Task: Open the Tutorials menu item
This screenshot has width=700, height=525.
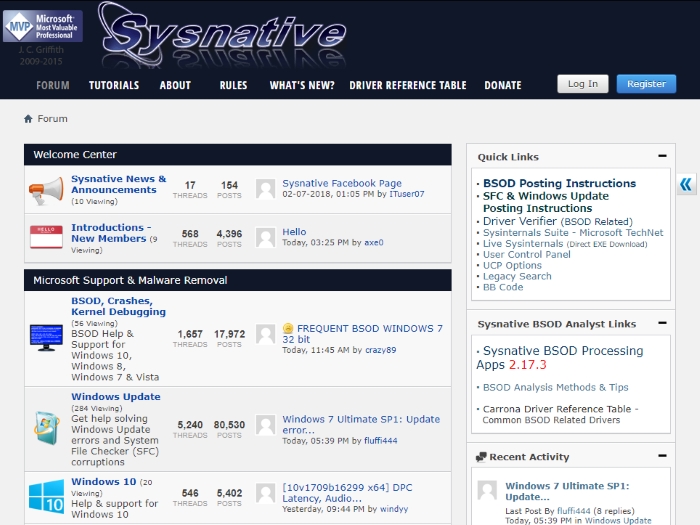Action: tap(114, 85)
